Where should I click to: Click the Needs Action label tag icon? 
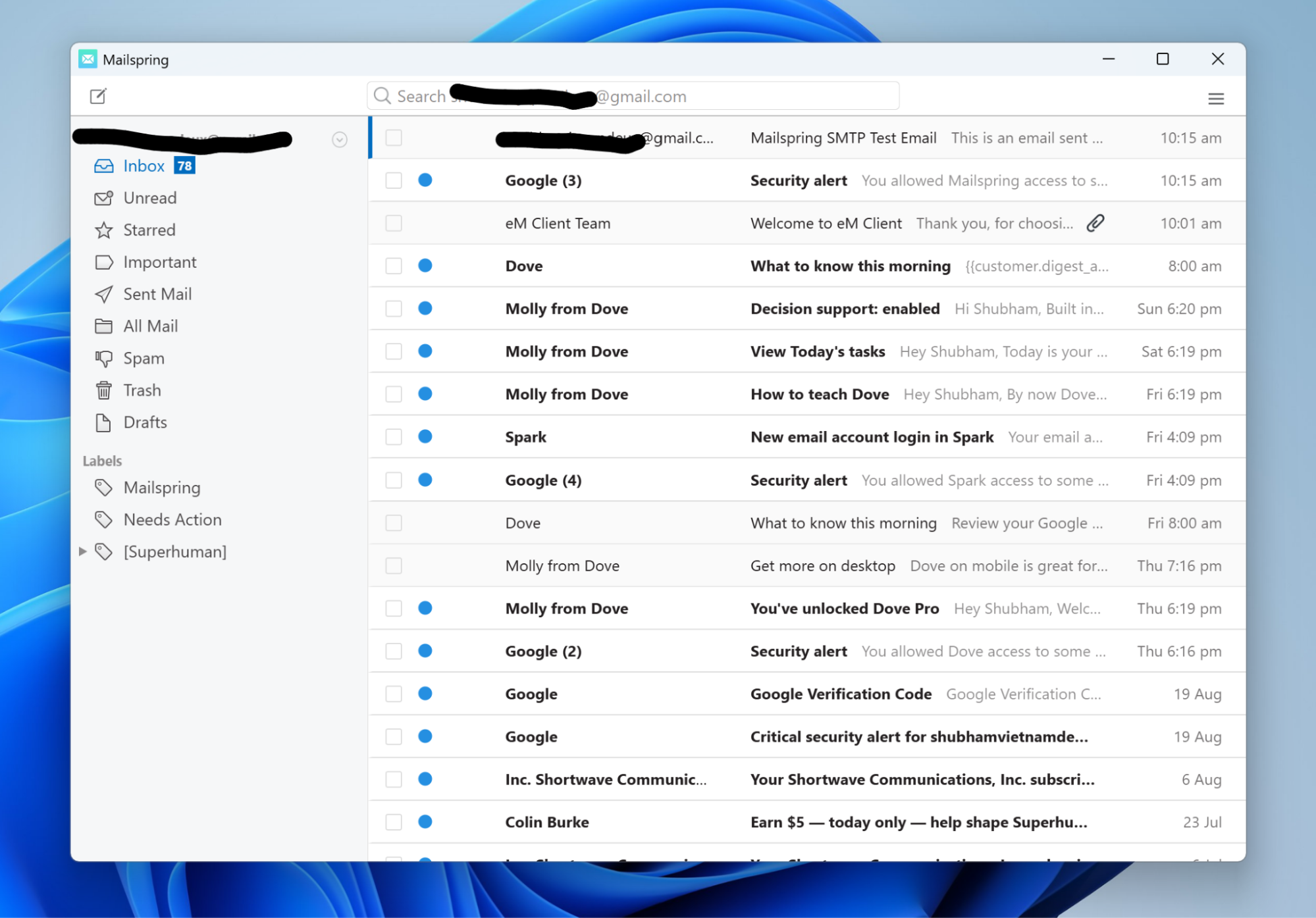coord(104,520)
